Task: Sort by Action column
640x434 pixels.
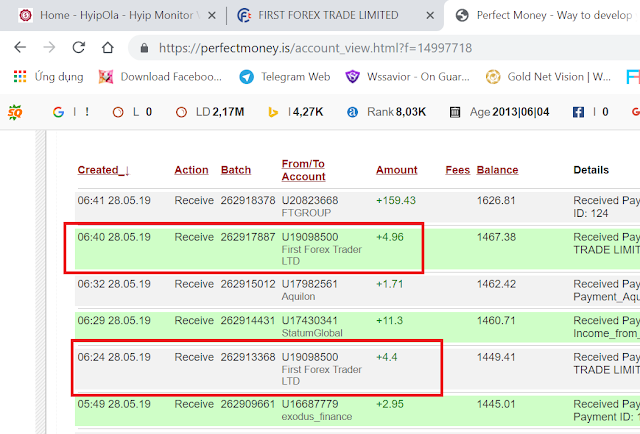Action: (191, 170)
